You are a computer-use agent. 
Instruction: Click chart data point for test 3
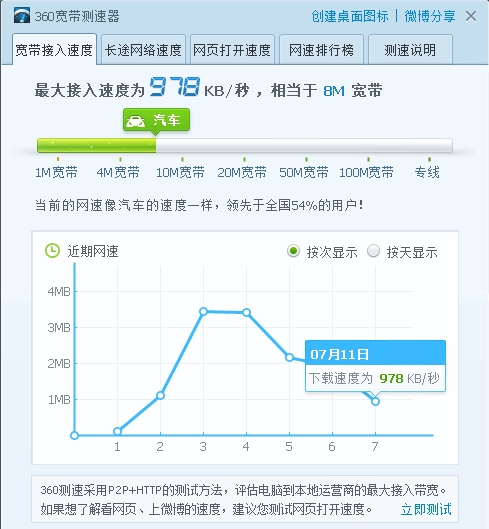pyautogui.click(x=203, y=311)
